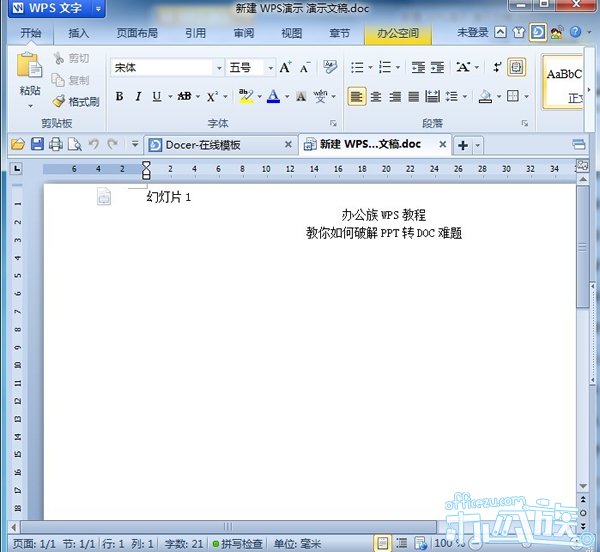Decrease font size with small A icon
The image size is (600, 552).
305,68
